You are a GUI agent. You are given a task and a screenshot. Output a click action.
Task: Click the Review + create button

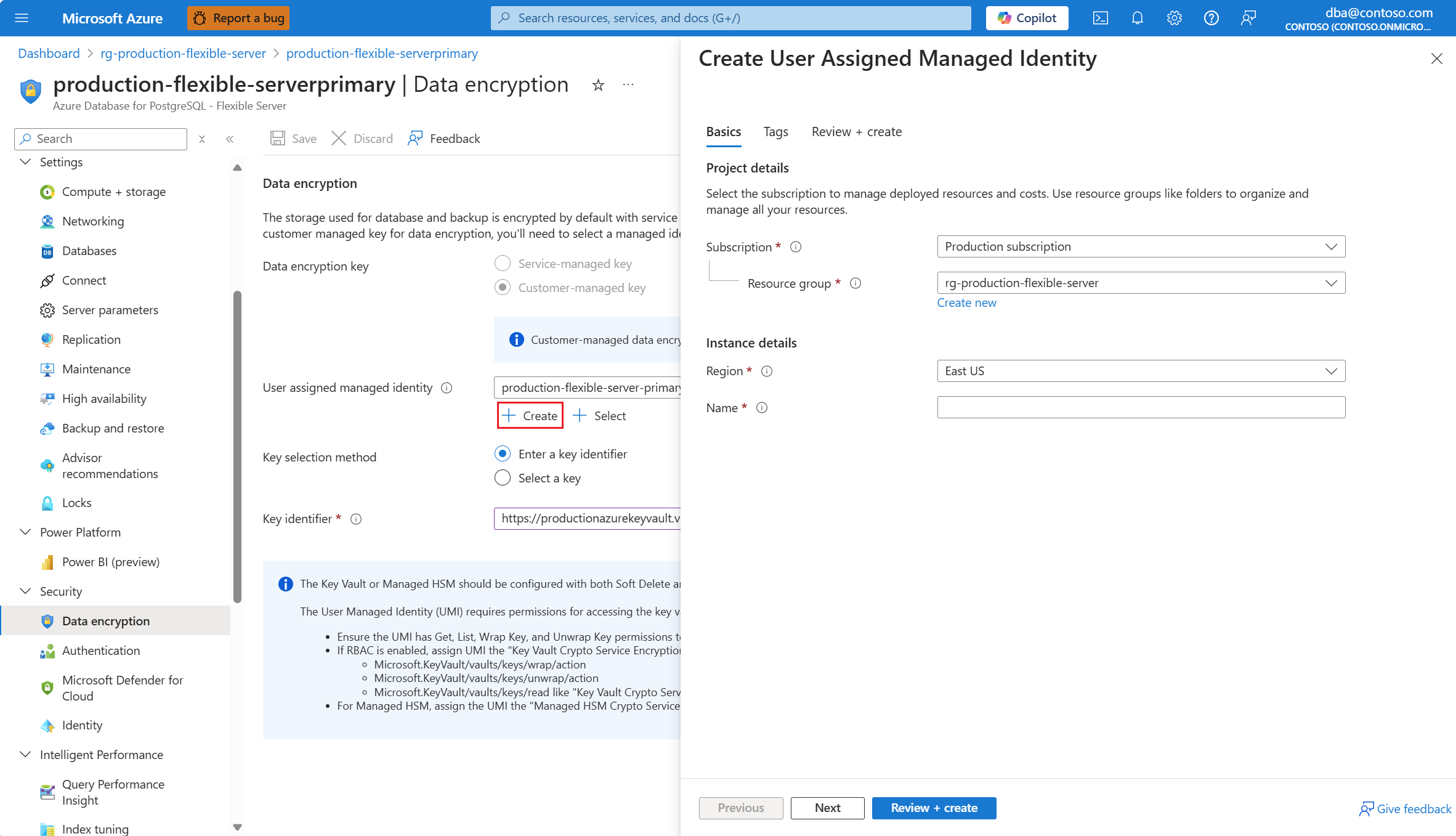934,808
